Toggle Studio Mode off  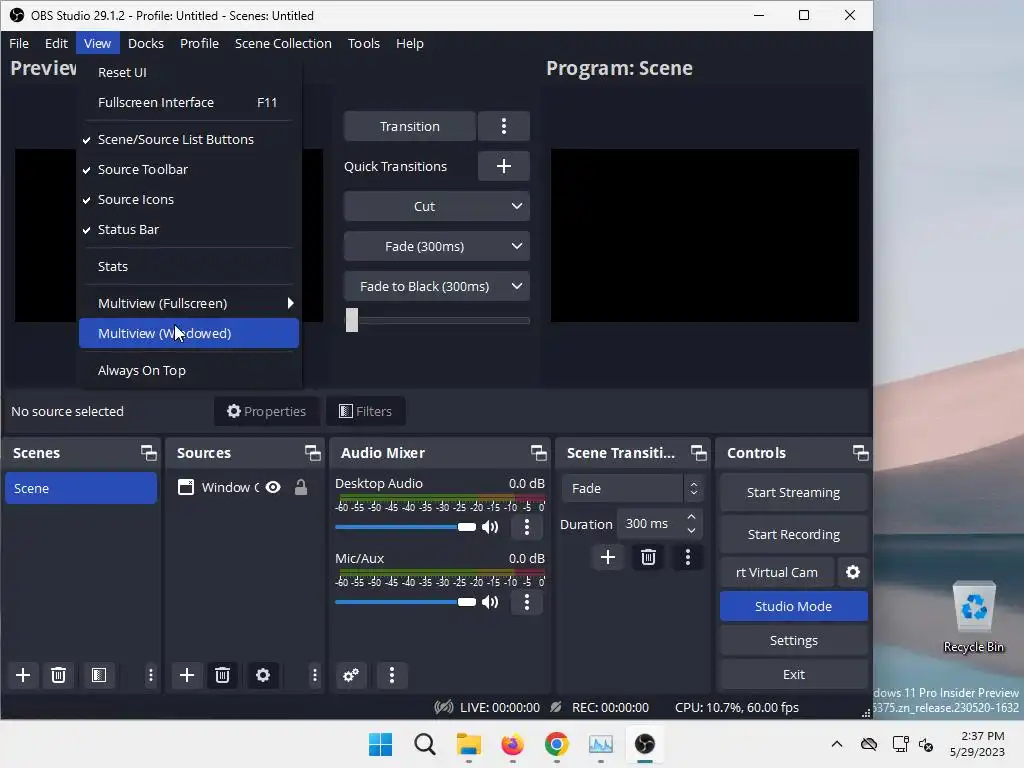tap(793, 606)
